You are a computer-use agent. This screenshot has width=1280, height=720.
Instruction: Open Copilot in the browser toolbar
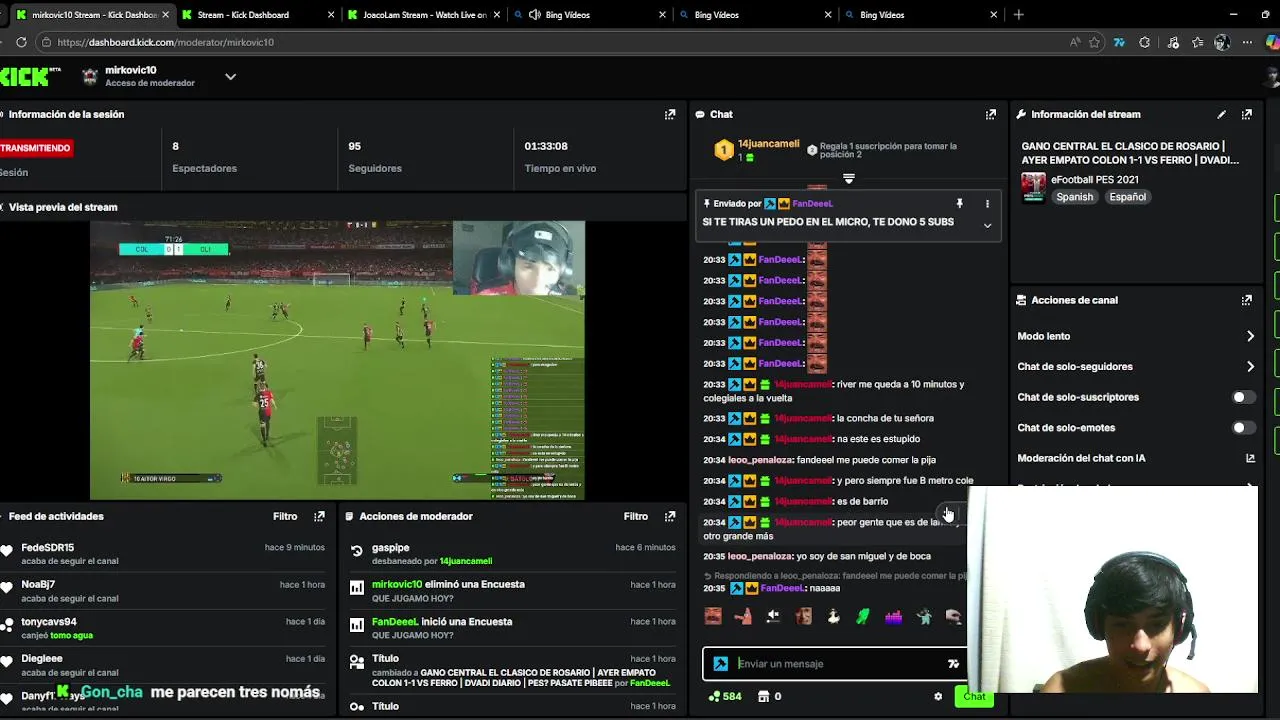(x=1273, y=42)
